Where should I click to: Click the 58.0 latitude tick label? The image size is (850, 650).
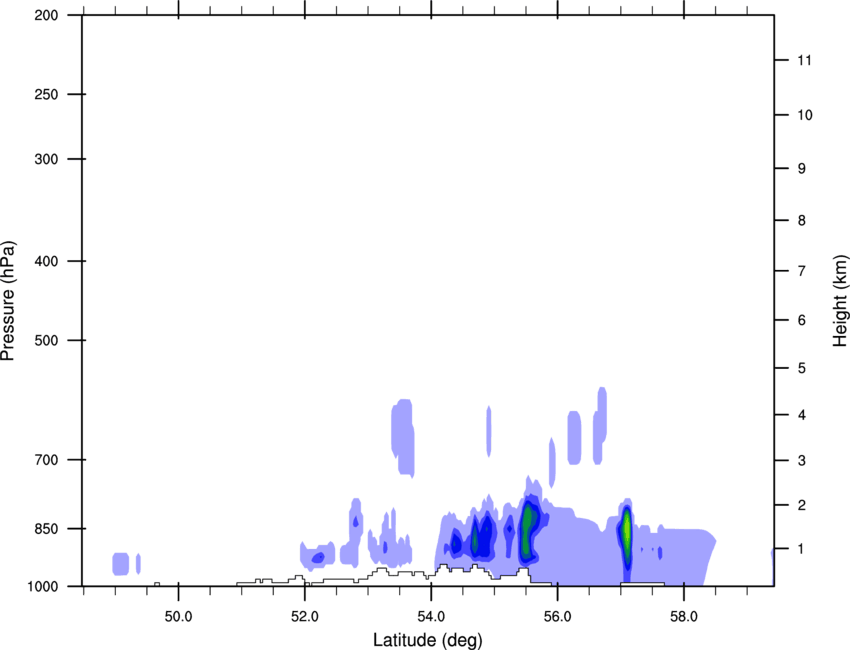(684, 617)
